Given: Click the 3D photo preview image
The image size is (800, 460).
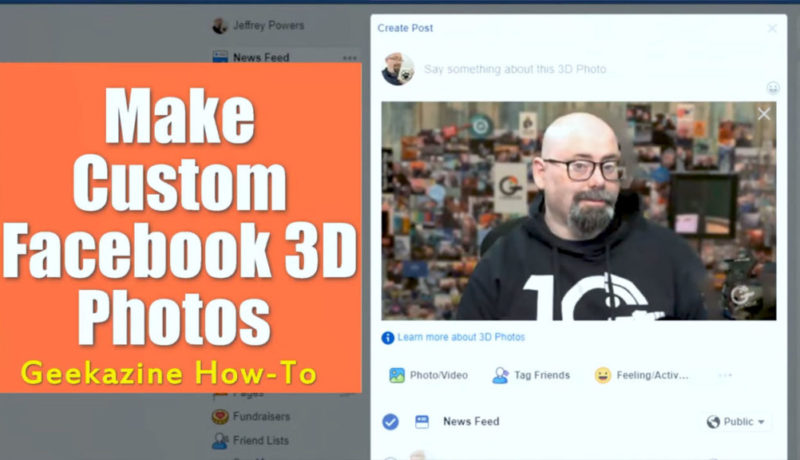Looking at the screenshot, I should pyautogui.click(x=579, y=211).
